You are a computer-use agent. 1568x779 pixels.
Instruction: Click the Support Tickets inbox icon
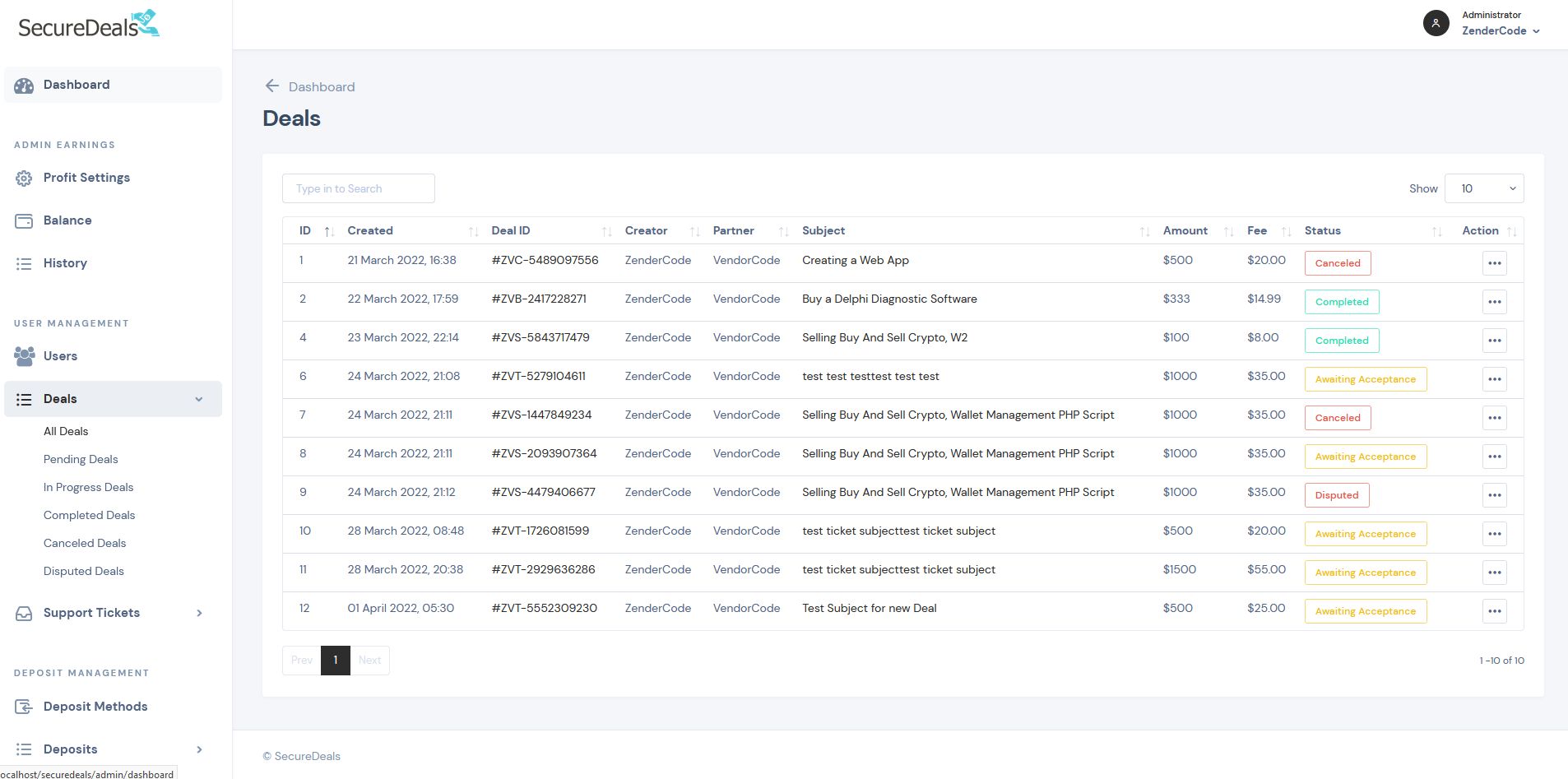[24, 614]
